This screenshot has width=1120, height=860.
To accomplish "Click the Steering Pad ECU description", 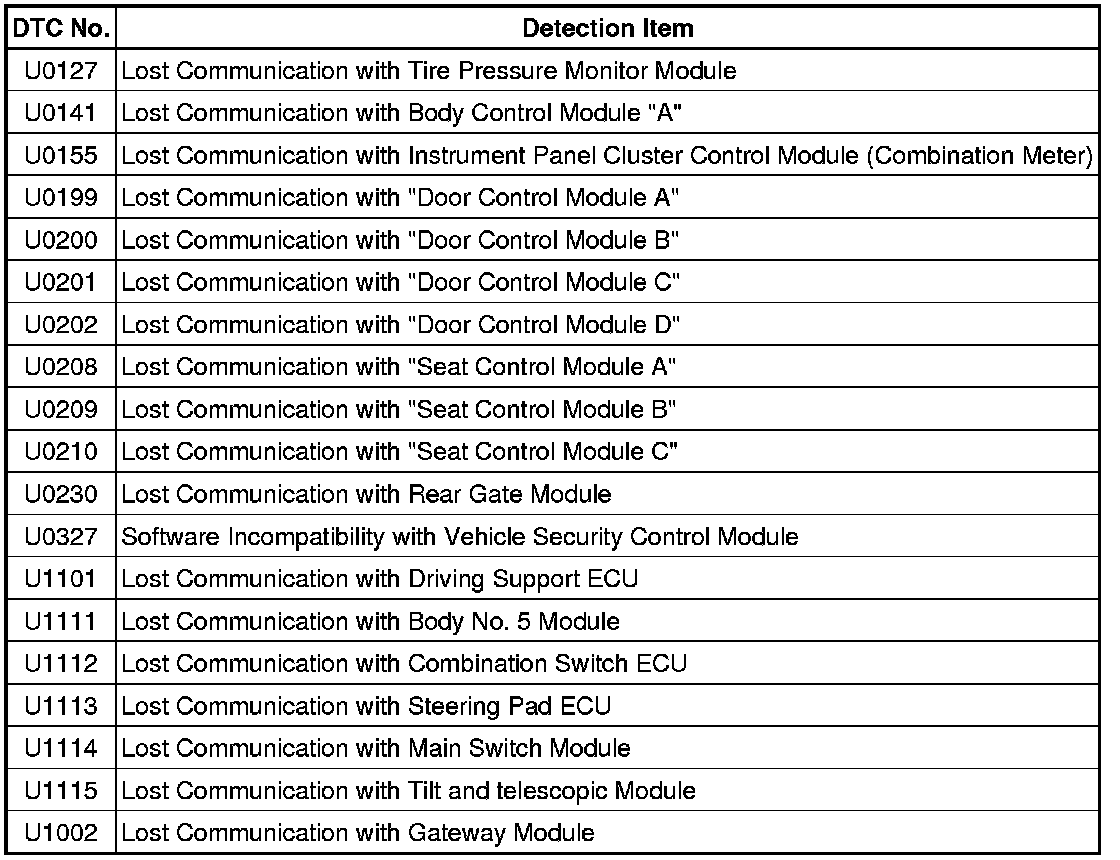I will pyautogui.click(x=366, y=706).
